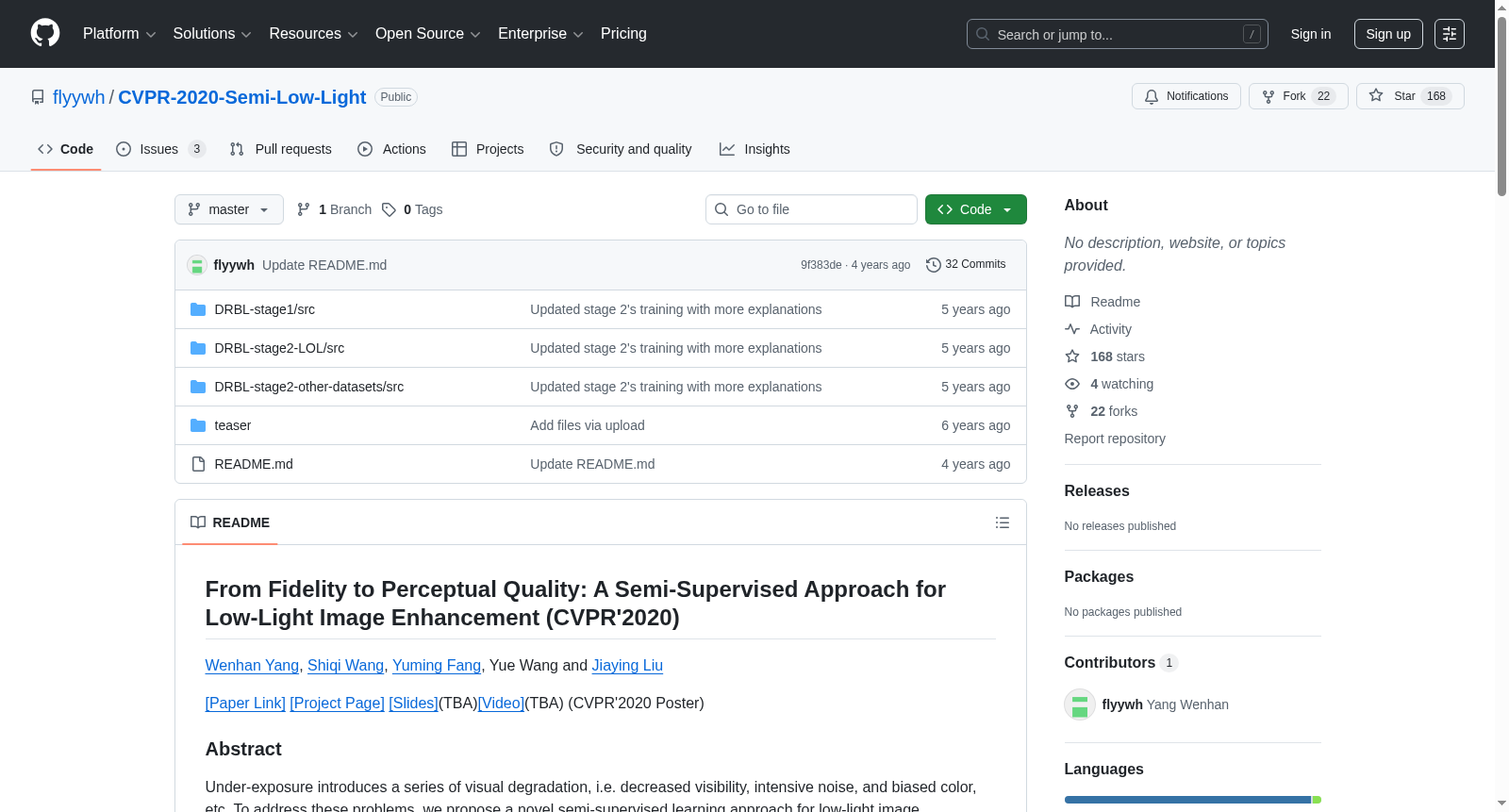Click the bell icon in Notifications
Viewport: 1509px width, 812px height.
(x=1152, y=96)
